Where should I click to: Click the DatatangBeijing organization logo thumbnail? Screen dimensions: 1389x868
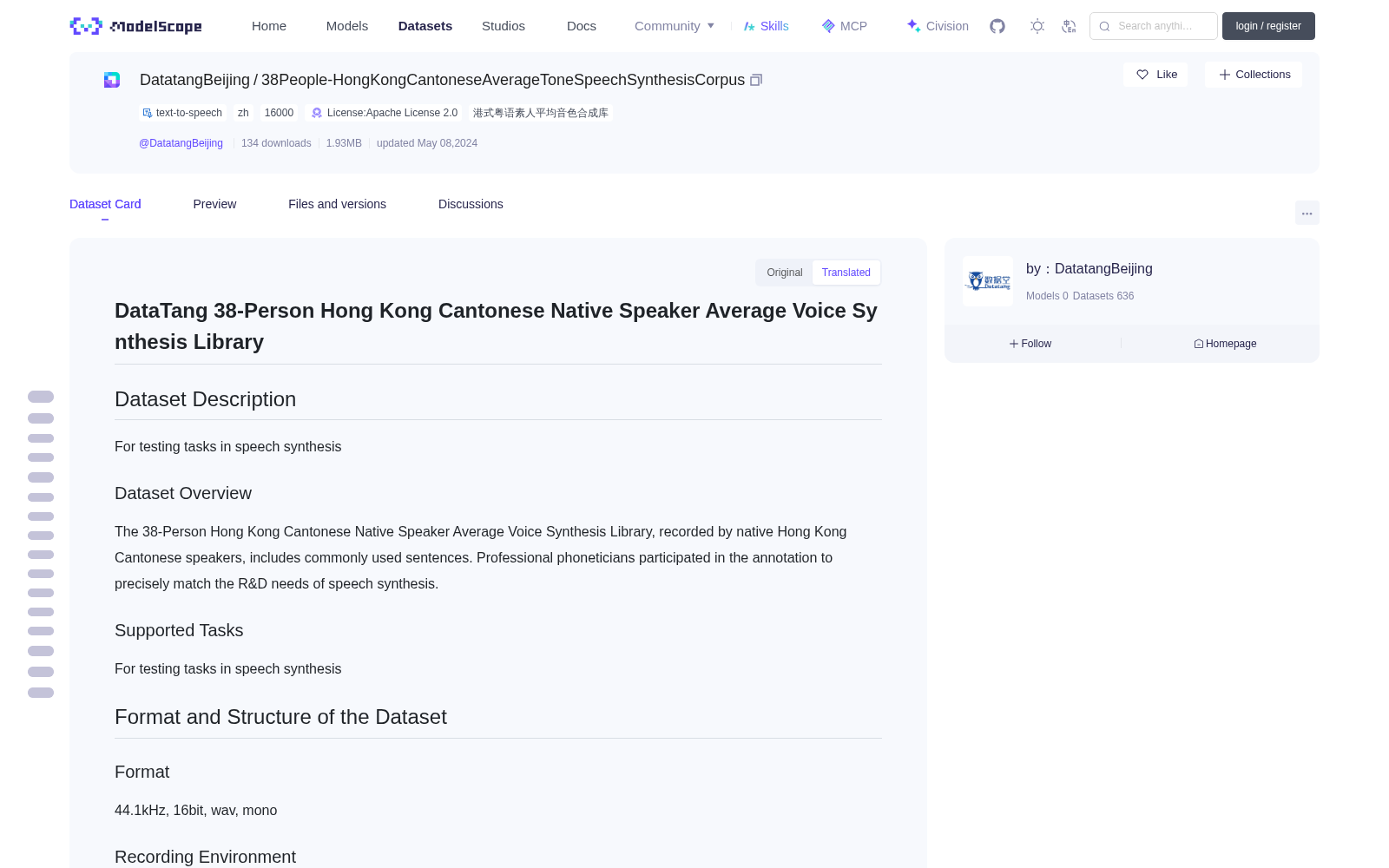tap(988, 281)
